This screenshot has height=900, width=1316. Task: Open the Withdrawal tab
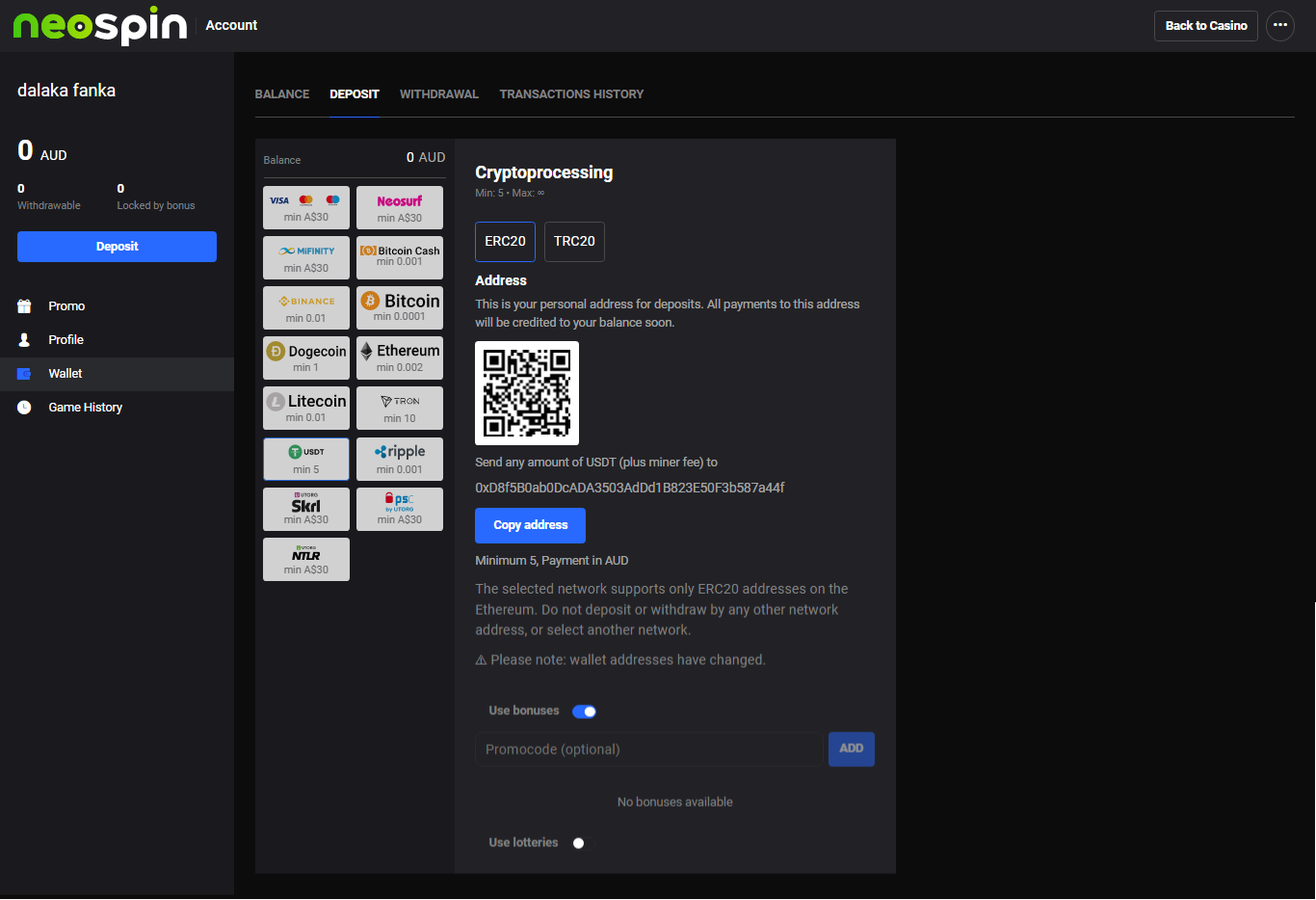[x=439, y=94]
